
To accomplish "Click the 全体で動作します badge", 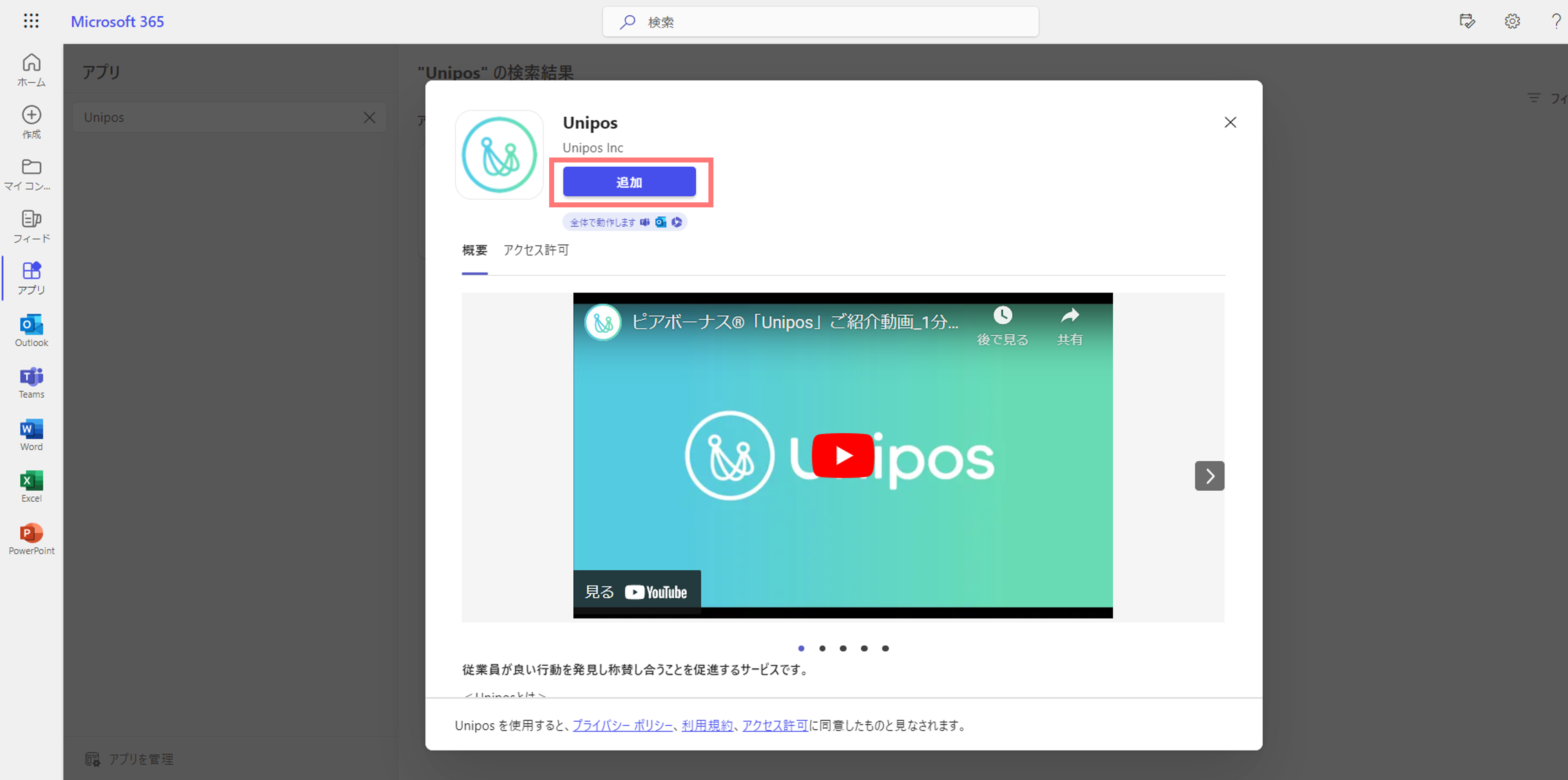I will point(625,222).
